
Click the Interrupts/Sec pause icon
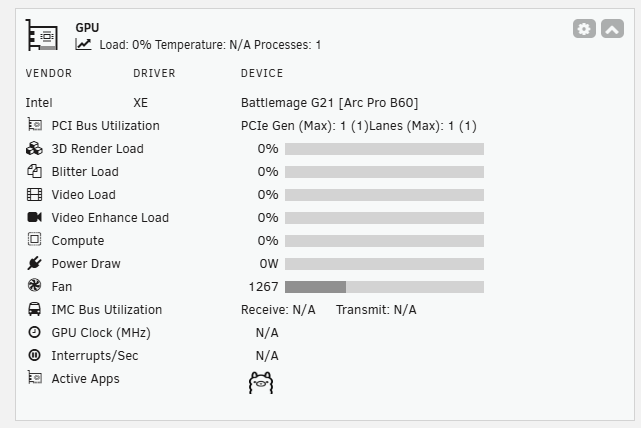click(x=34, y=355)
